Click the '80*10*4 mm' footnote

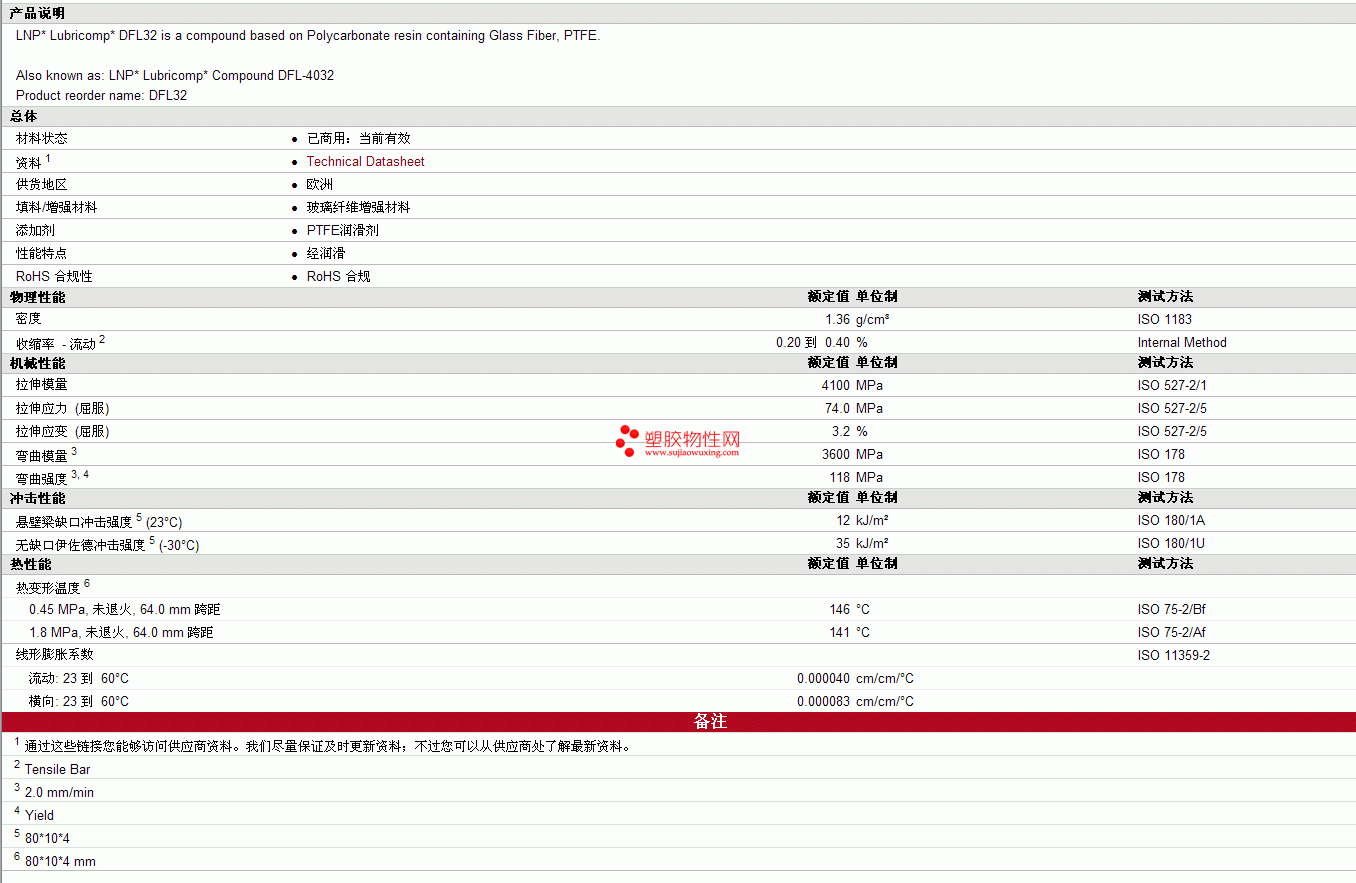60,861
